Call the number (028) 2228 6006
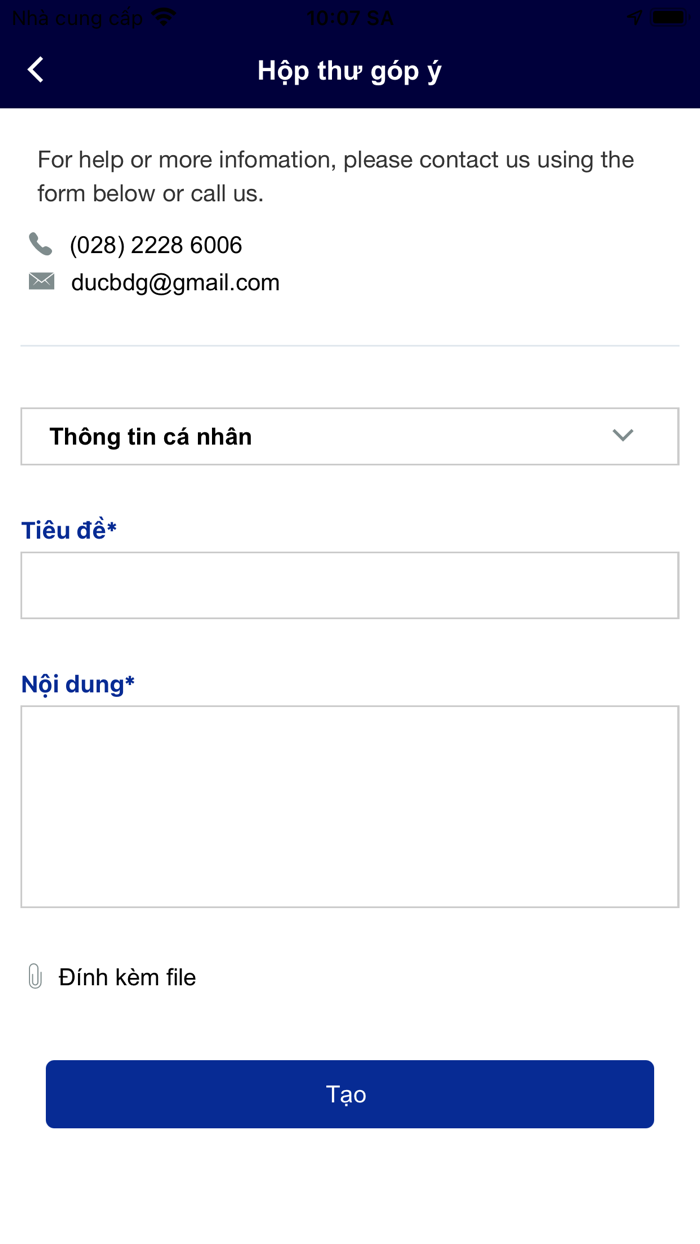 156,245
